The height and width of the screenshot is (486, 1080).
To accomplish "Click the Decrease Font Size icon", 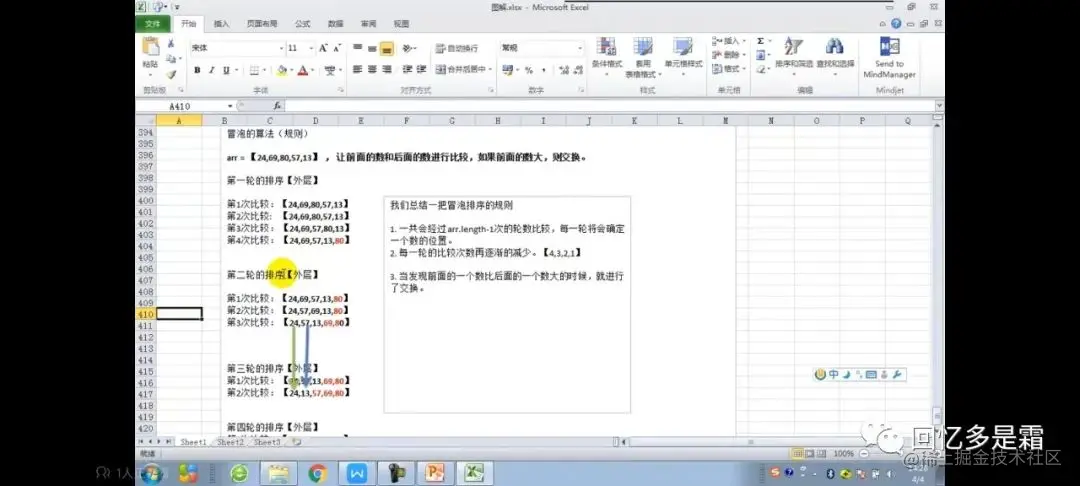I will [338, 48].
